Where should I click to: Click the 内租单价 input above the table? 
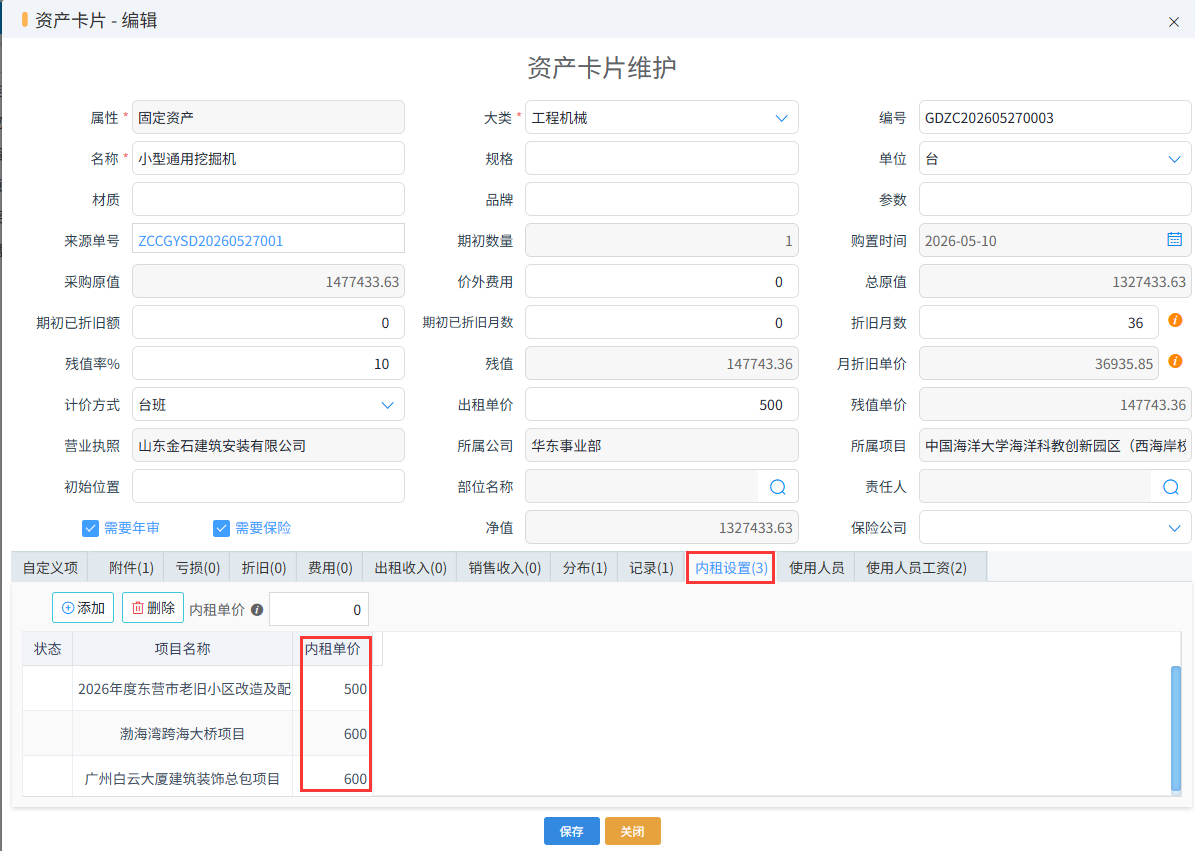click(x=319, y=609)
